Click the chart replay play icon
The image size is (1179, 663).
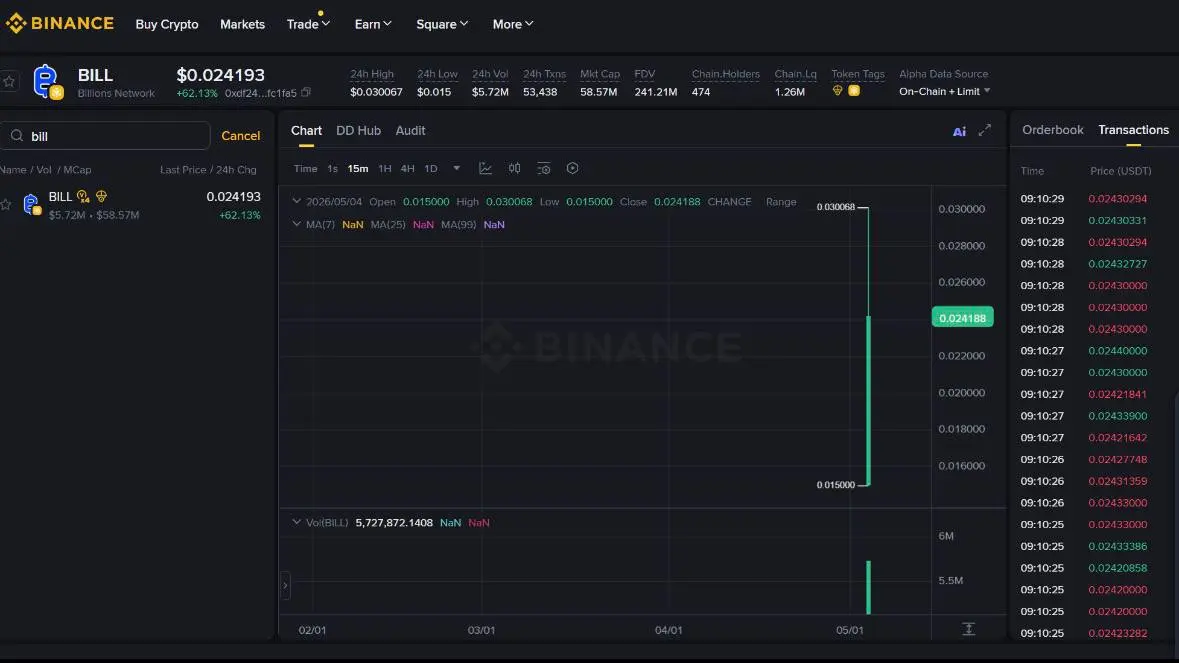coord(572,168)
